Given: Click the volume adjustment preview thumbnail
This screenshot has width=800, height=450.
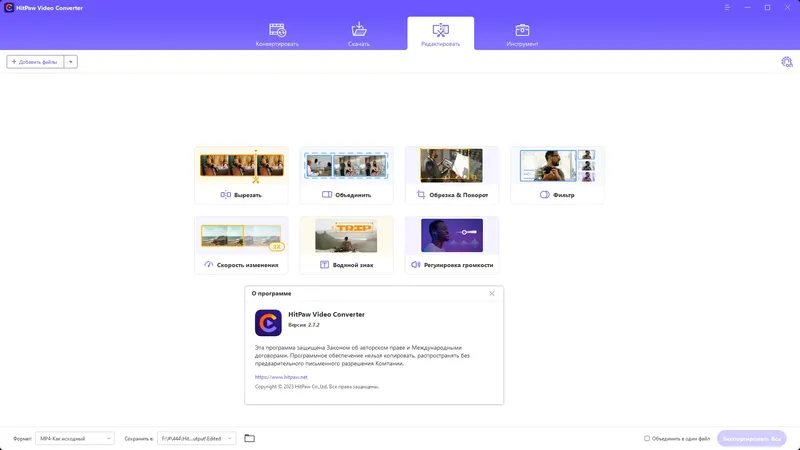Looking at the screenshot, I should pyautogui.click(x=452, y=235).
